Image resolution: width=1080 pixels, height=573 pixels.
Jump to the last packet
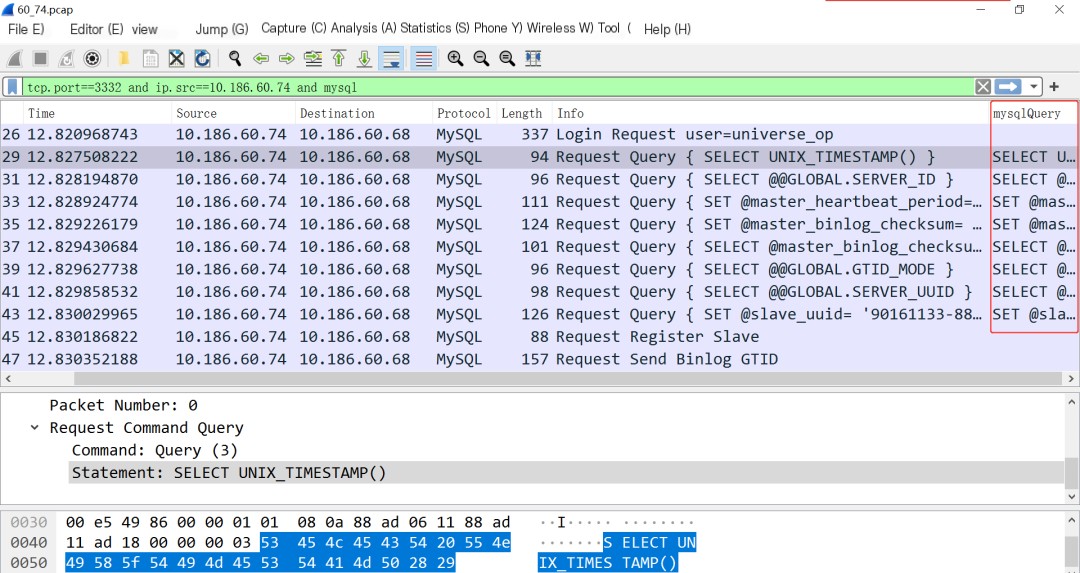[x=364, y=59]
